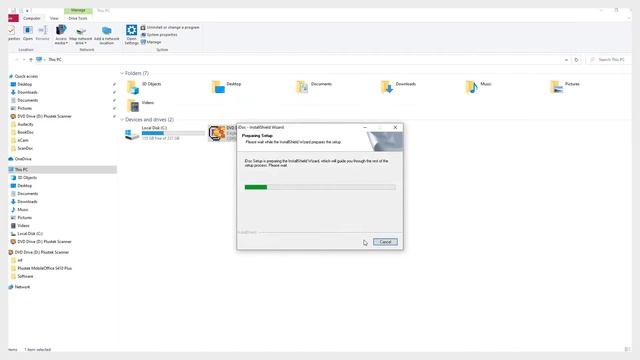Click the OneDrive cloud icon in sidebar
The image size is (640, 360).
point(11,159)
